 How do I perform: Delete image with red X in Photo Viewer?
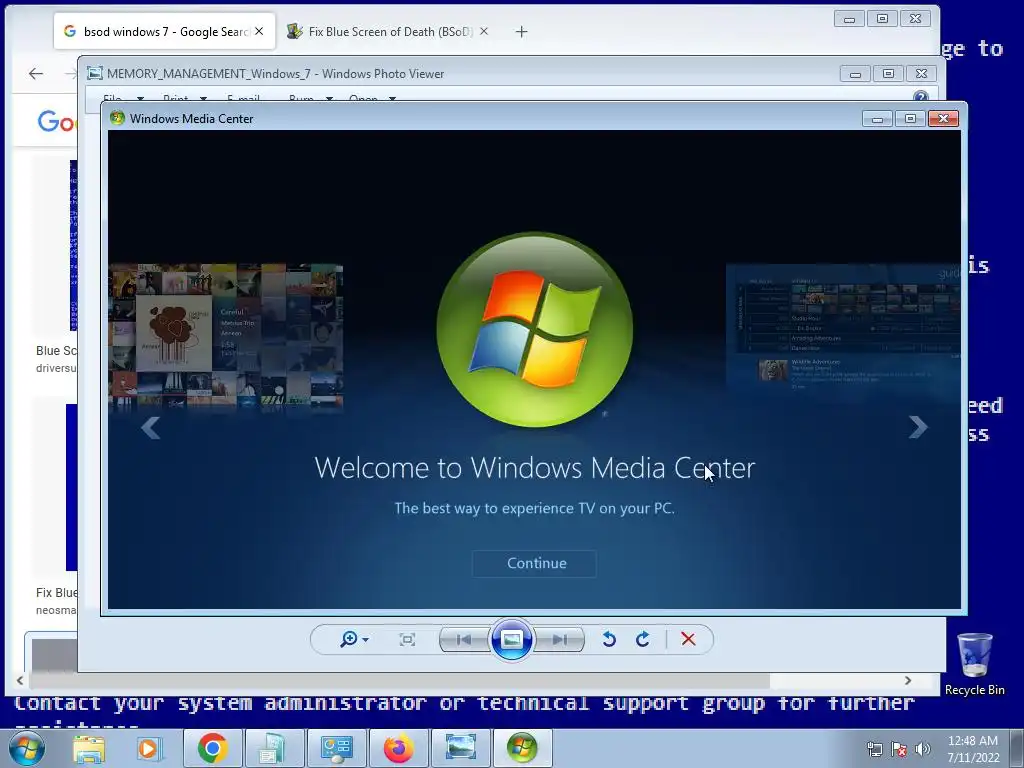click(688, 639)
